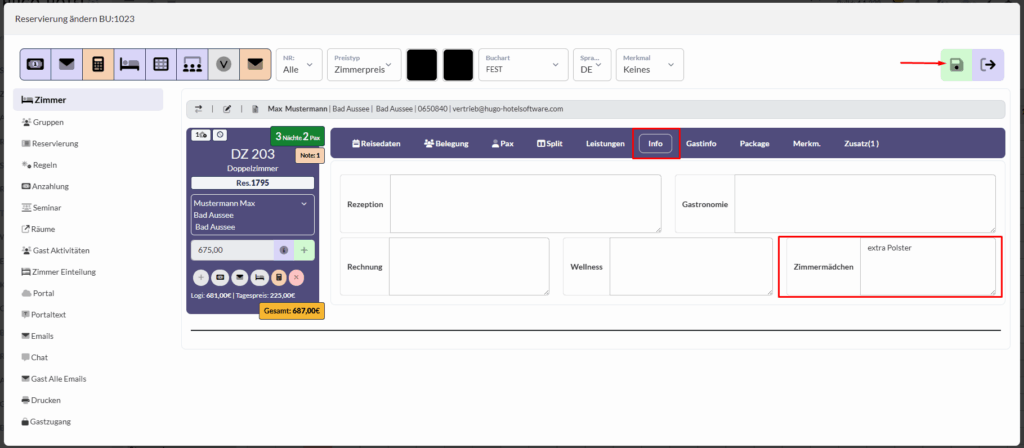Open the calculator icon in the top toolbar
The image size is (1024, 448).
point(98,64)
